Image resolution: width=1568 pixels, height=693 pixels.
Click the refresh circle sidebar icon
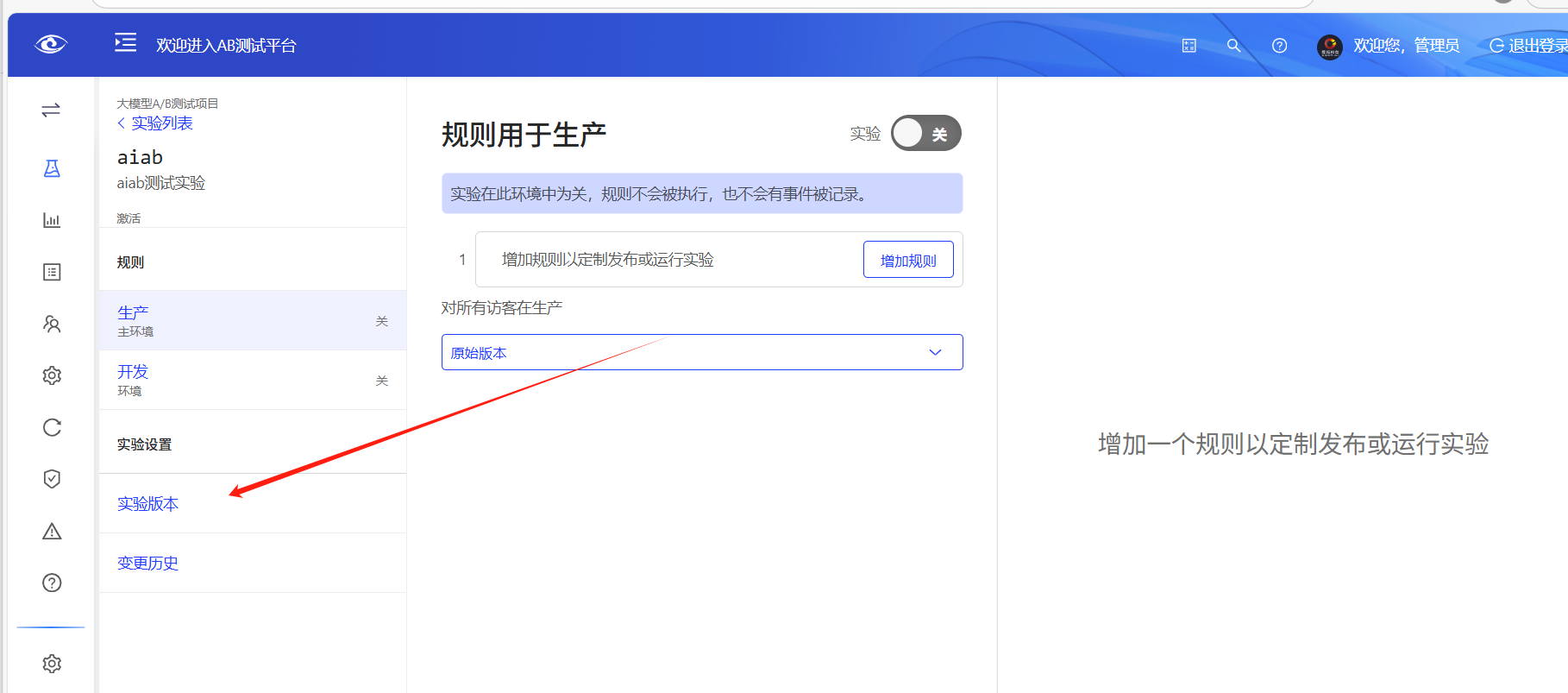[52, 427]
